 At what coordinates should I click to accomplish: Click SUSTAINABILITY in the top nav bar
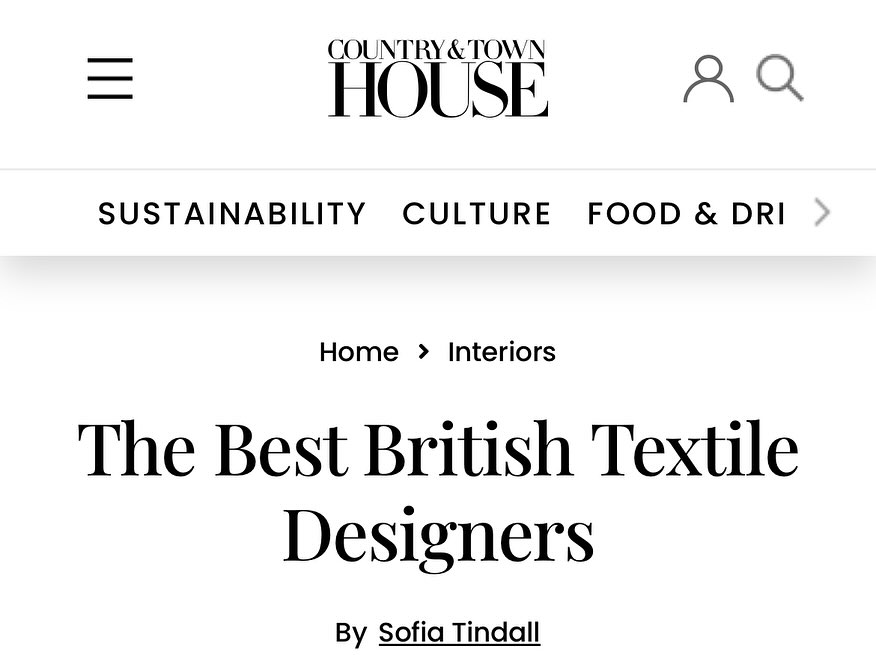[232, 213]
